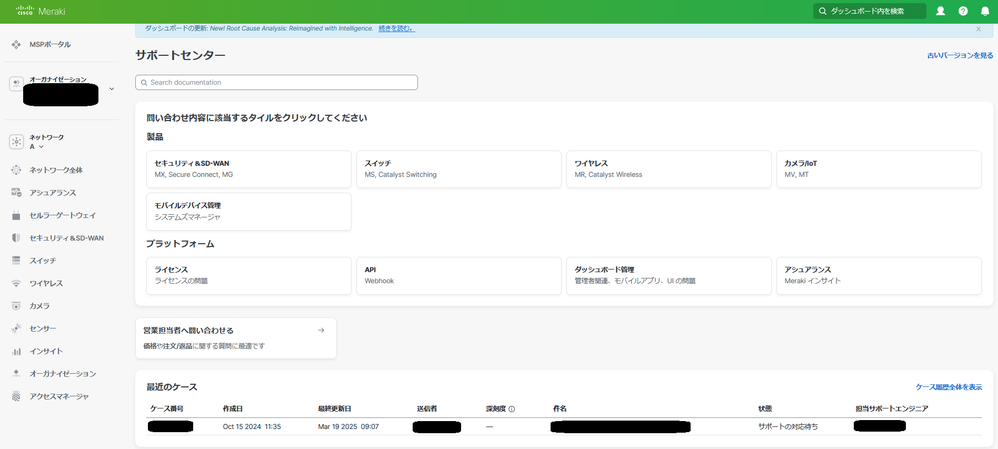Select the ライセンス platform tile

(x=249, y=275)
